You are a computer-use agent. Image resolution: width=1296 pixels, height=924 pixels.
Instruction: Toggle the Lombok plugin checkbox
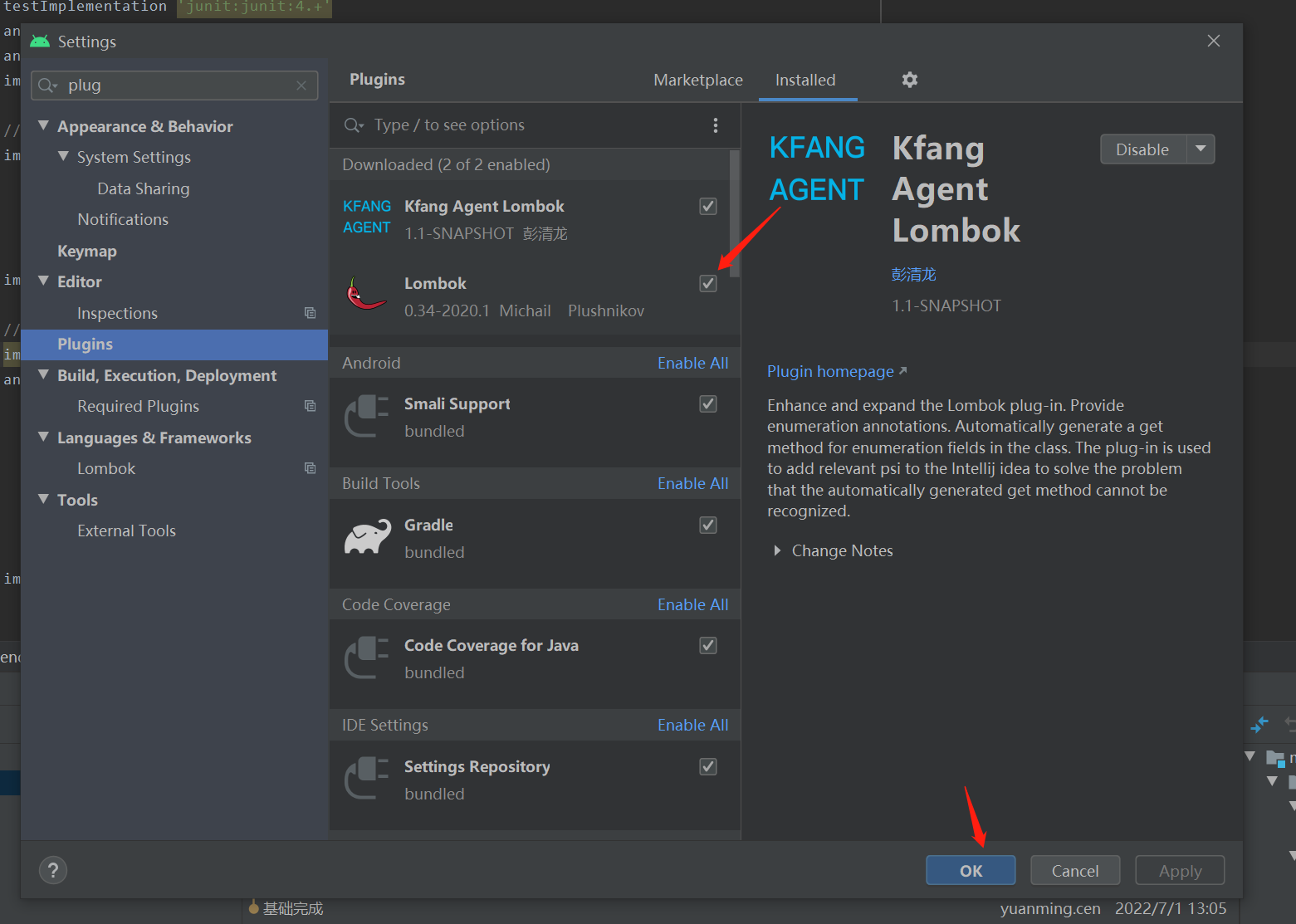[708, 283]
